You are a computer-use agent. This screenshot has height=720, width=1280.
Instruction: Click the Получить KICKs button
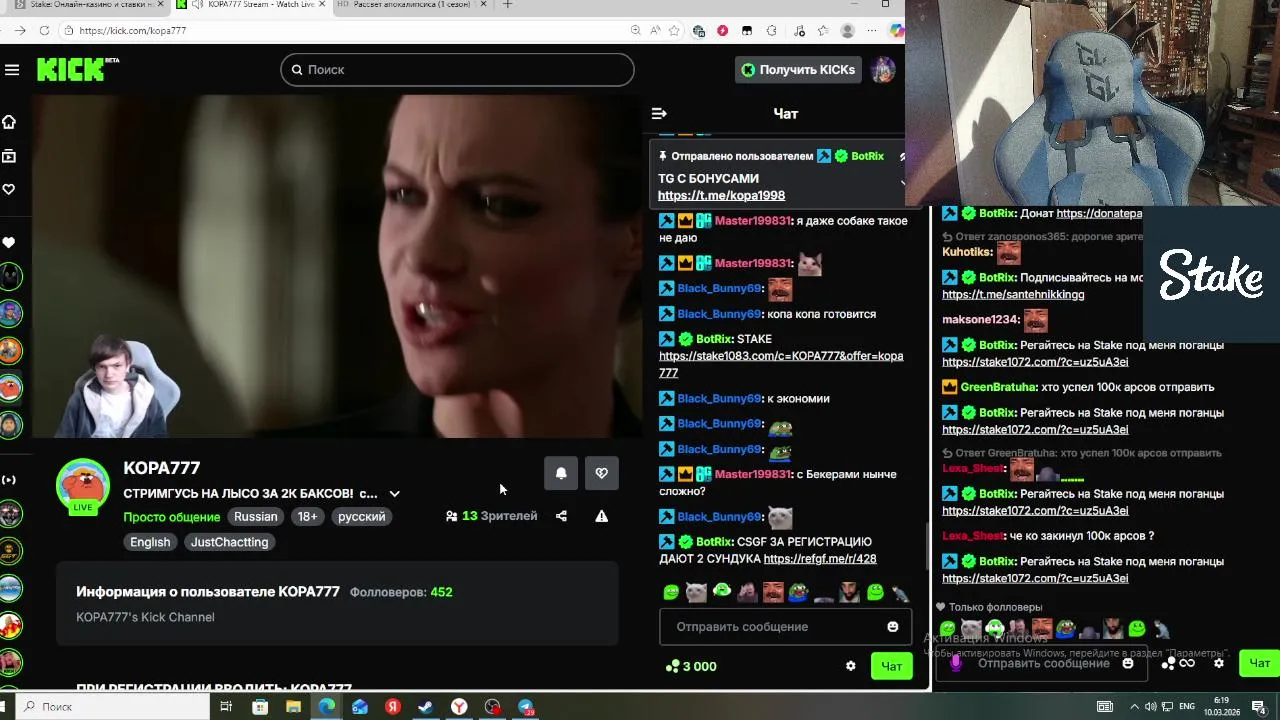[x=798, y=70]
